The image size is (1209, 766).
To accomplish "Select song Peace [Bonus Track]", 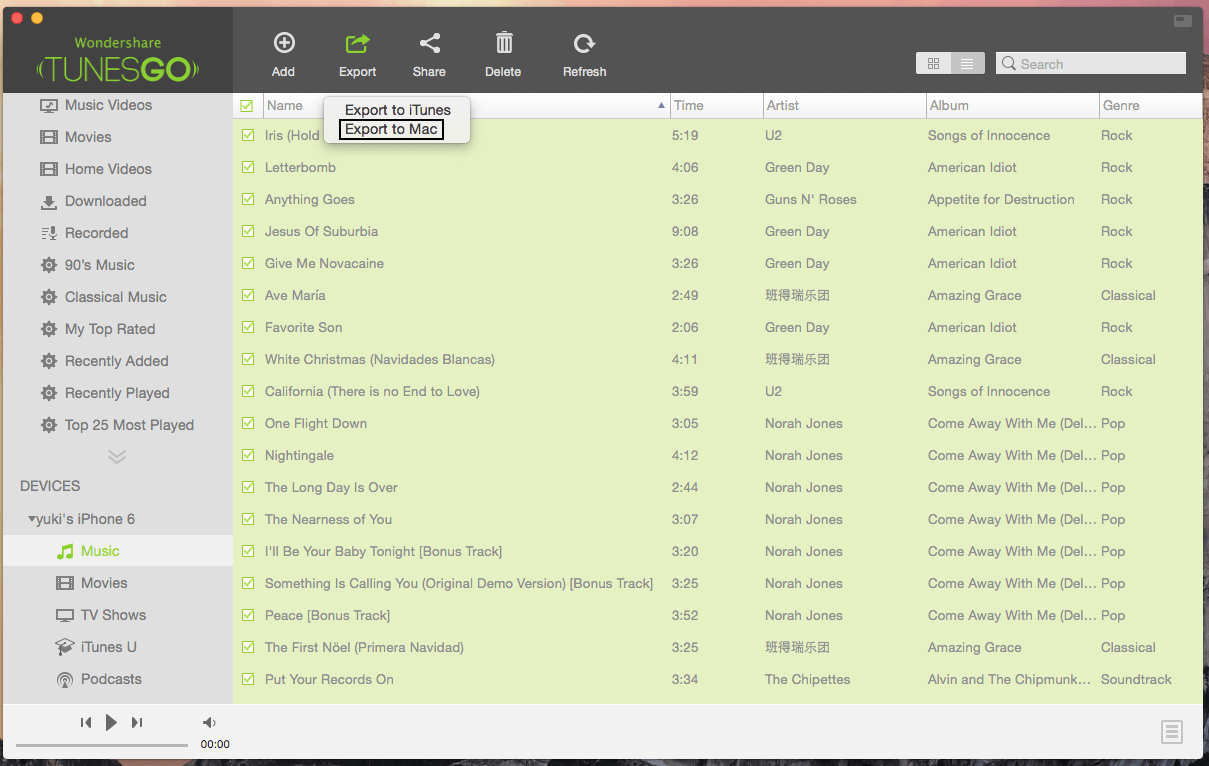I will click(327, 615).
